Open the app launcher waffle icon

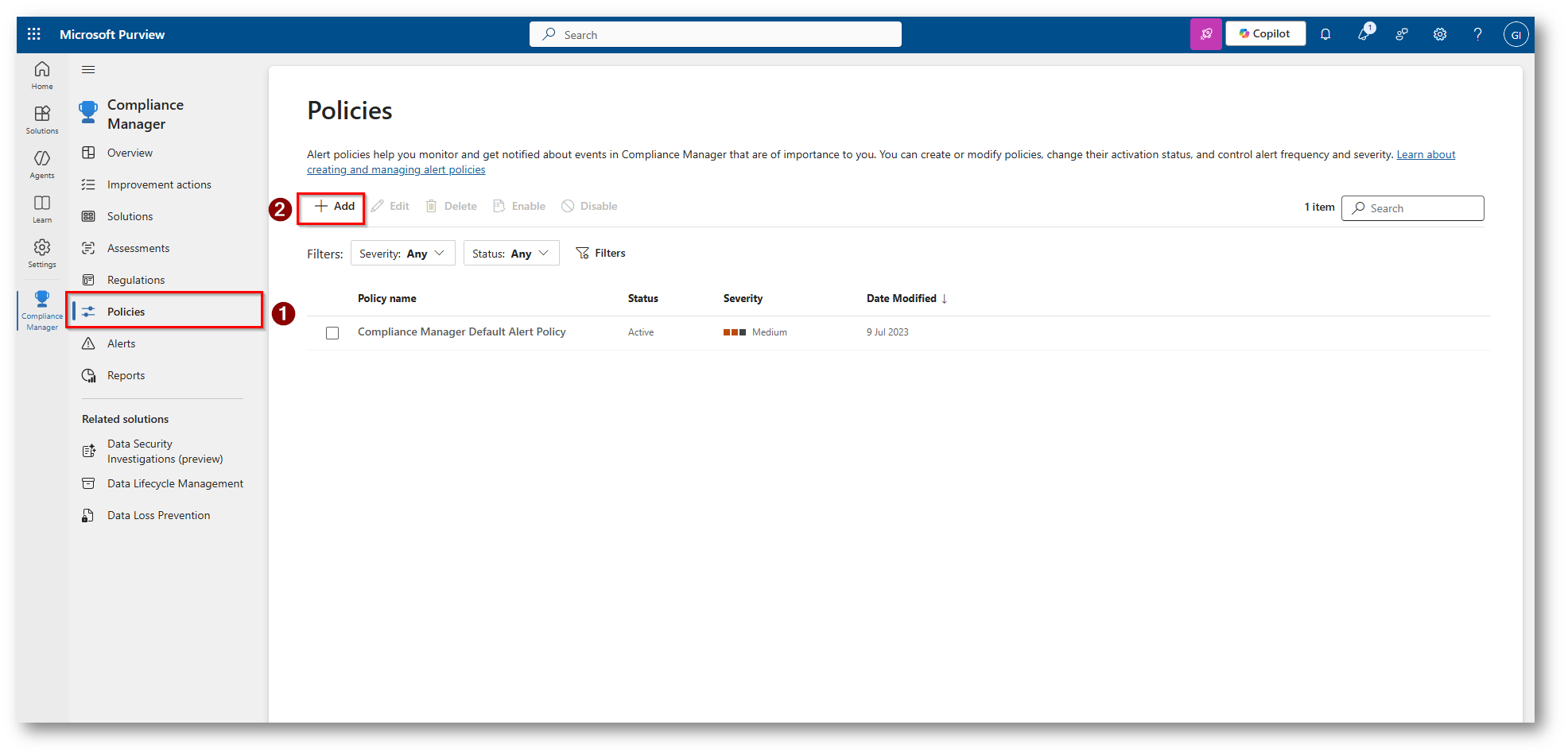(x=34, y=34)
